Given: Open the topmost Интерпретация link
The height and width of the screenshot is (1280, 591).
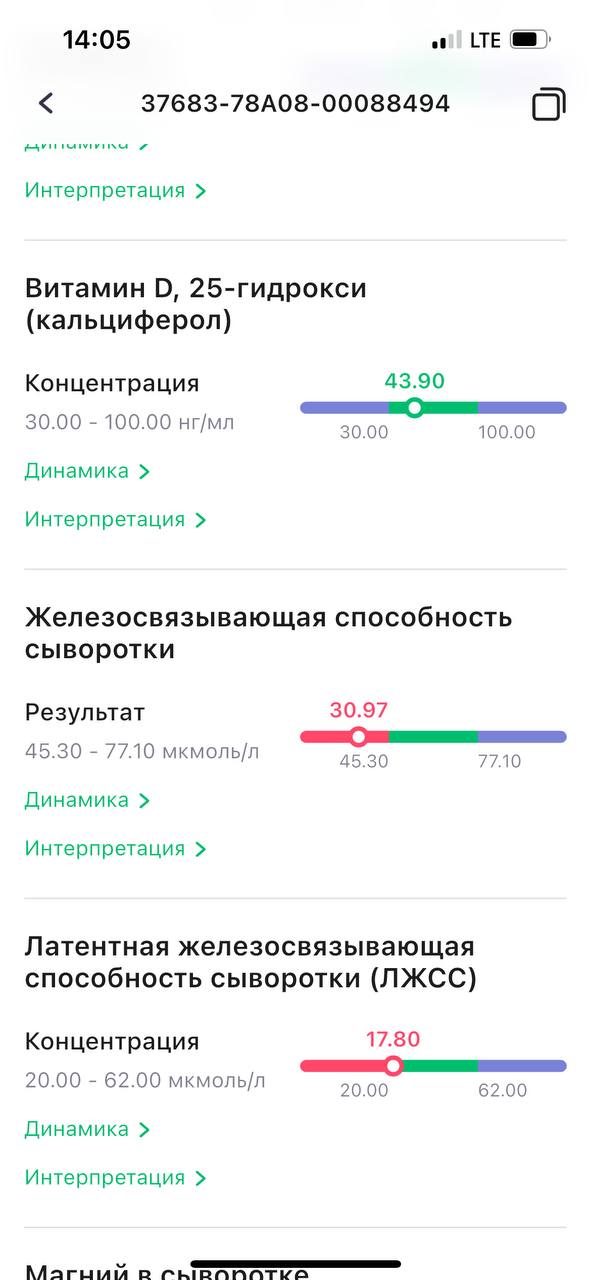Looking at the screenshot, I should tap(115, 190).
